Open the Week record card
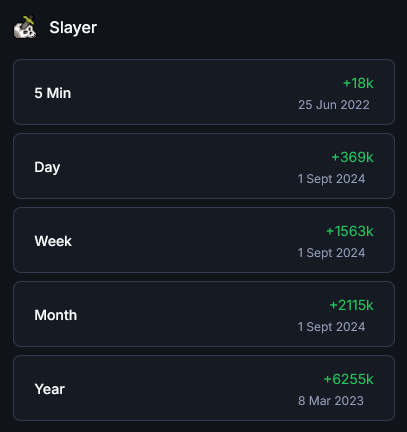 coord(204,240)
